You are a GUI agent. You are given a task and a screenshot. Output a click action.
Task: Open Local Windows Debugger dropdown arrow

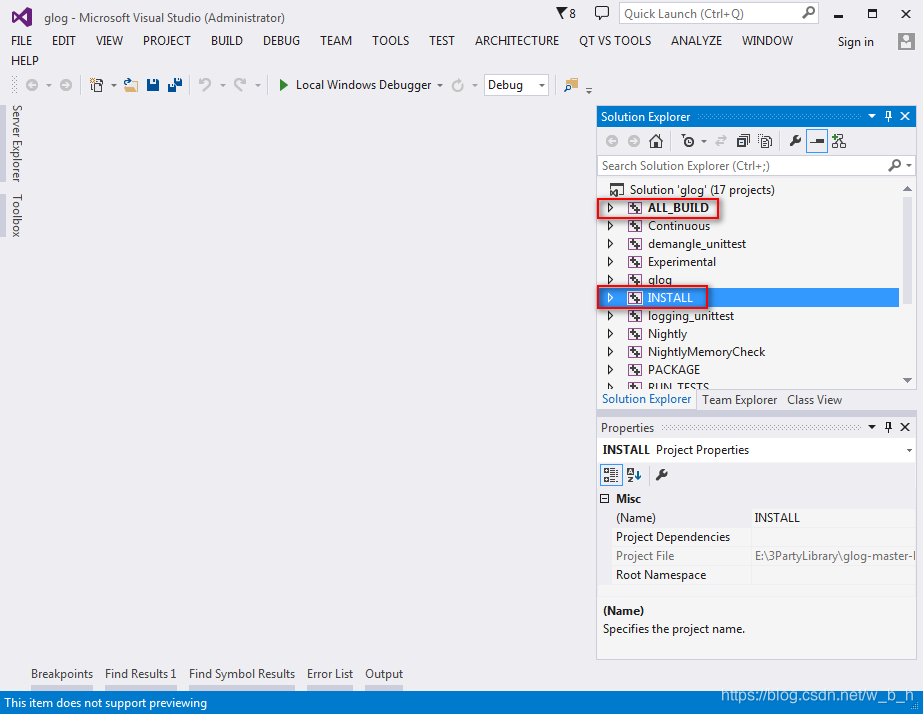click(440, 85)
